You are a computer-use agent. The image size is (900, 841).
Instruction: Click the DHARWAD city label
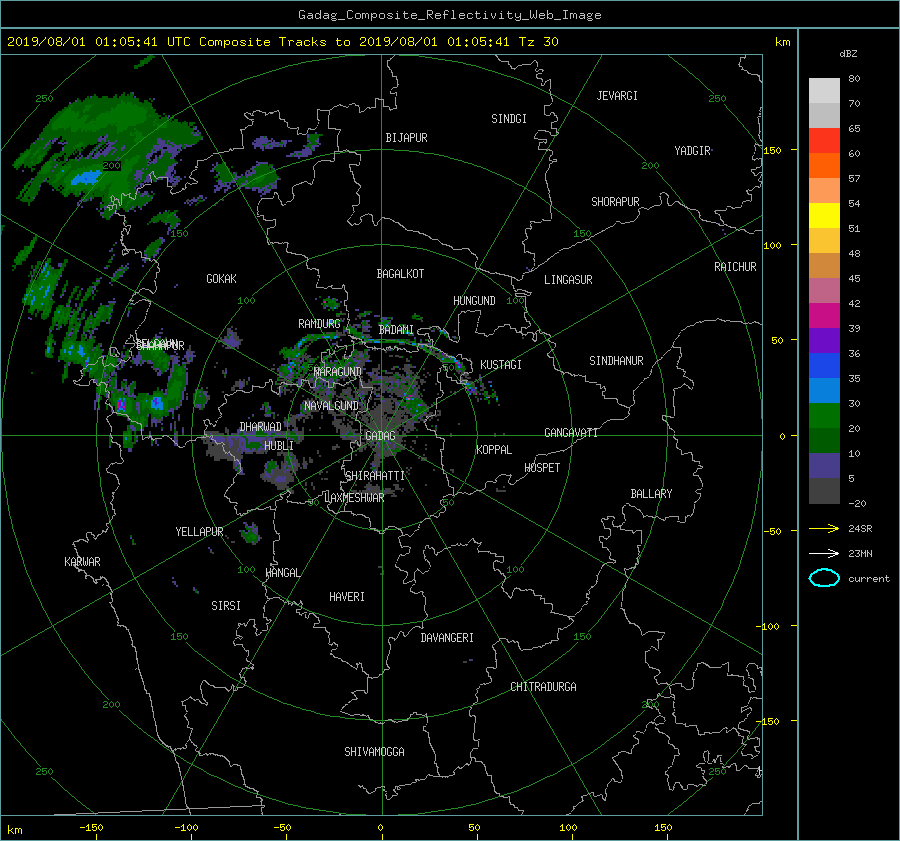260,427
